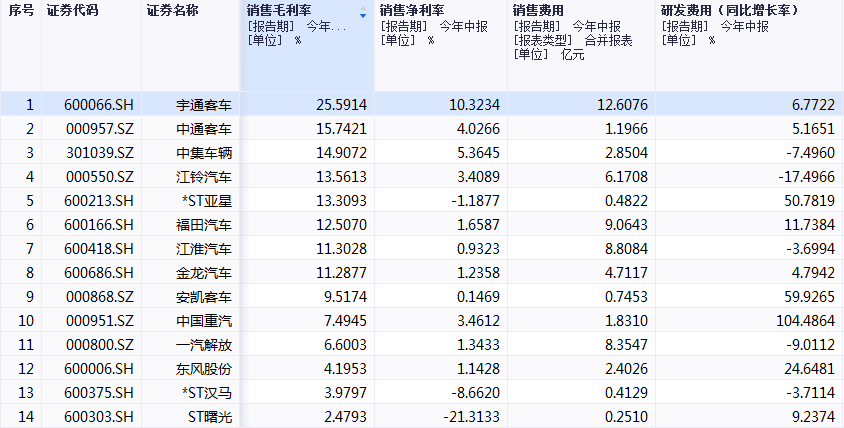
Task: Click the 证券名称 column header
Action: [172, 10]
